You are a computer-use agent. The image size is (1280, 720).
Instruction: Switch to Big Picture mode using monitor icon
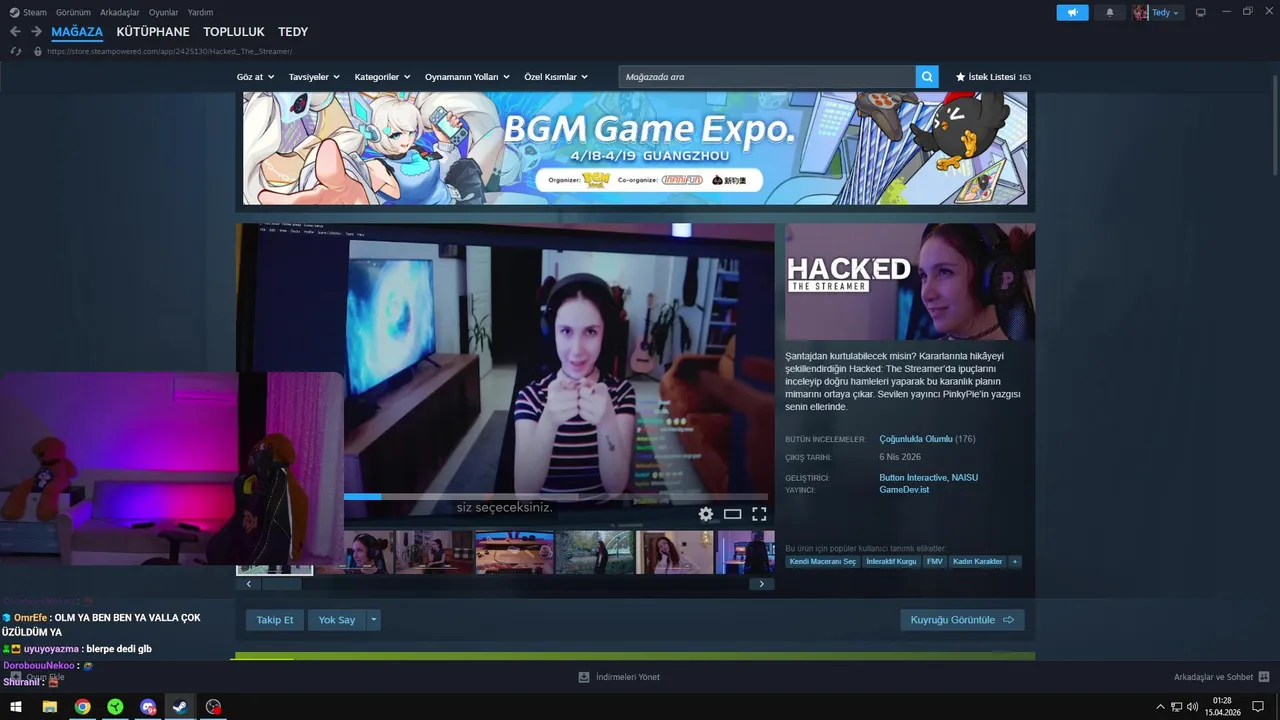point(1200,12)
